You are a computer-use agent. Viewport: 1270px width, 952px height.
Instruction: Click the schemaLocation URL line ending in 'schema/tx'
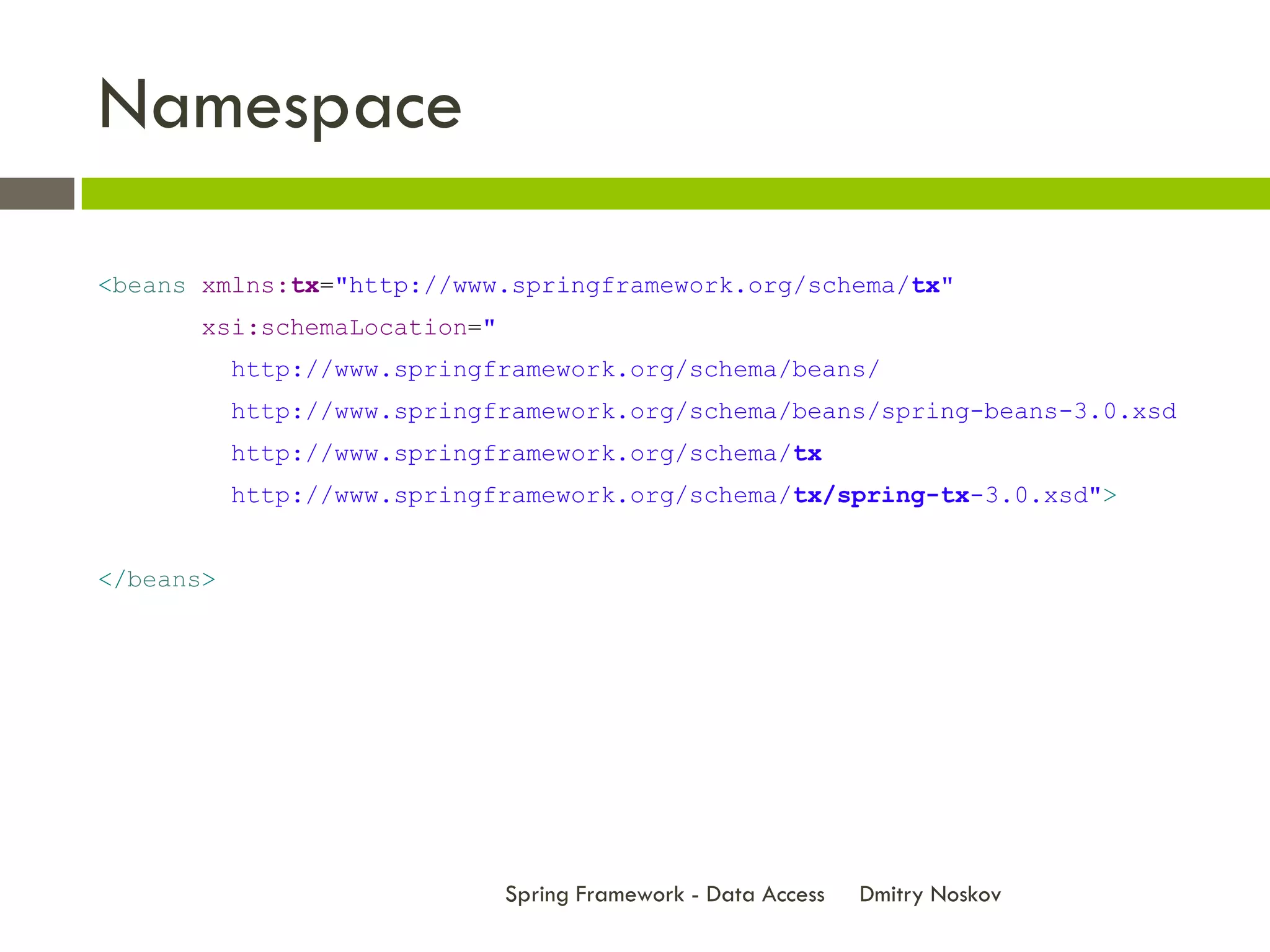point(526,454)
